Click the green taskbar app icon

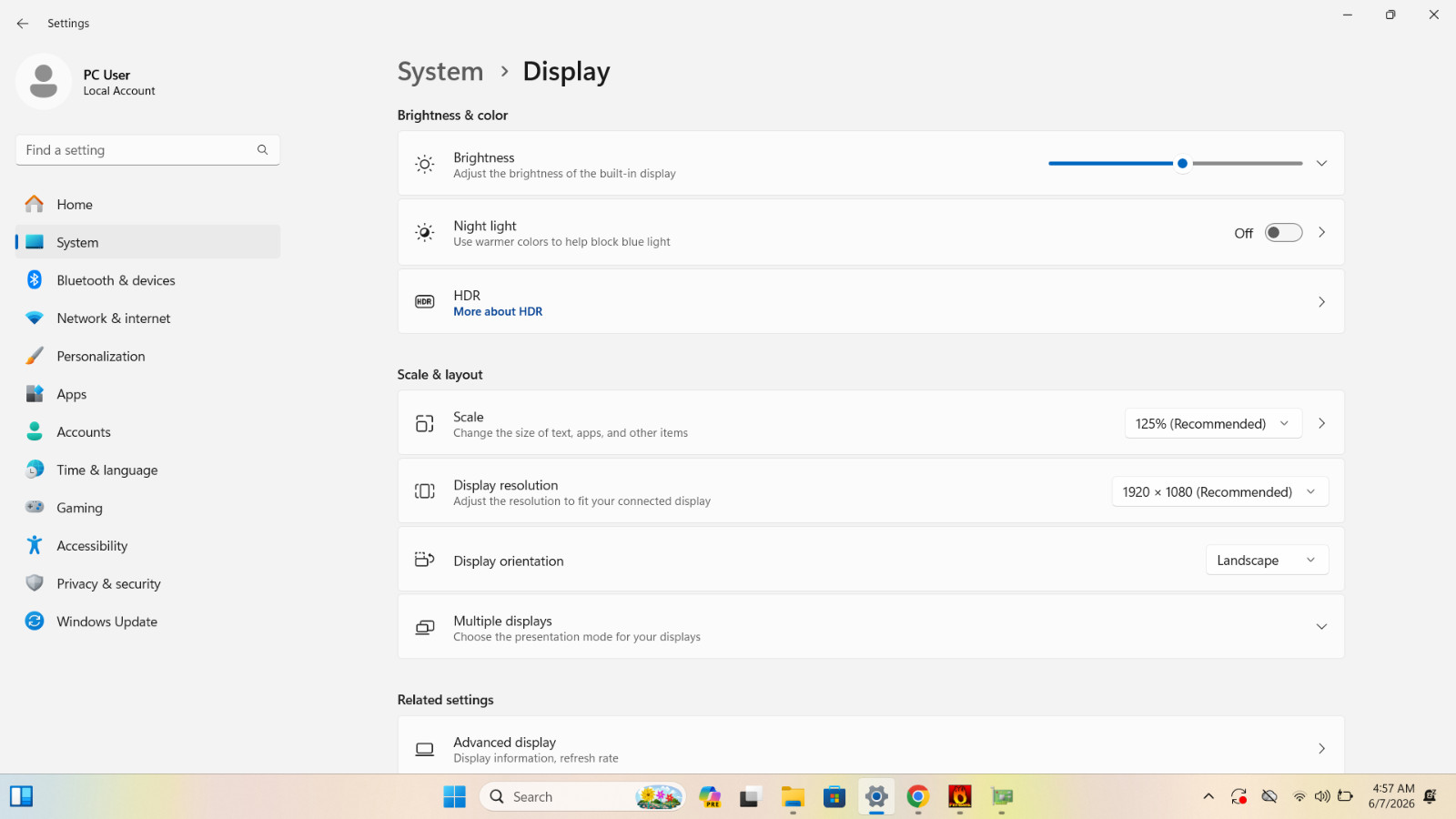pyautogui.click(x=1002, y=797)
